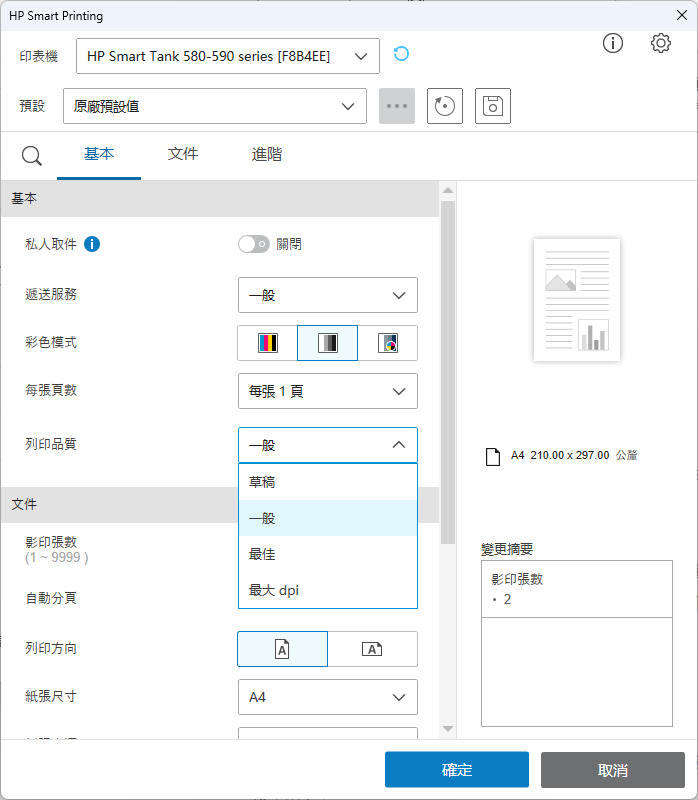Click the three-dots preset options button

point(397,106)
